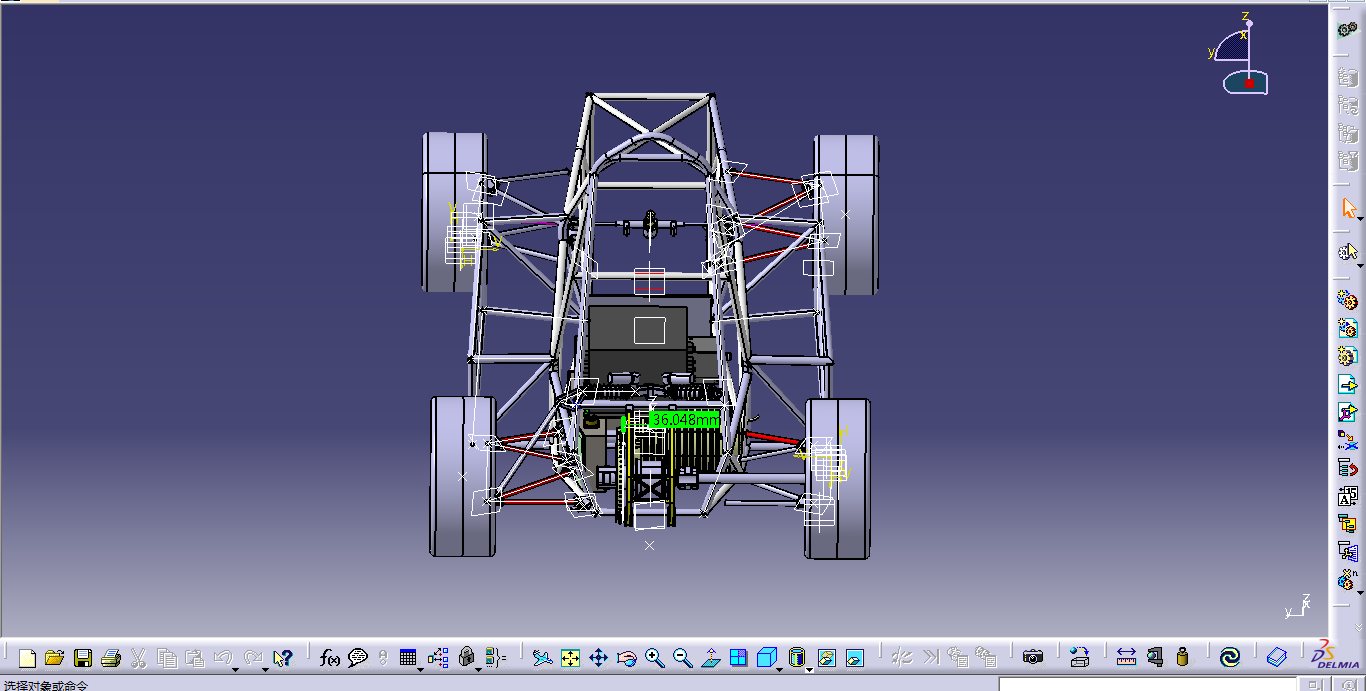Select the Measure Inertia tool

pos(1182,657)
